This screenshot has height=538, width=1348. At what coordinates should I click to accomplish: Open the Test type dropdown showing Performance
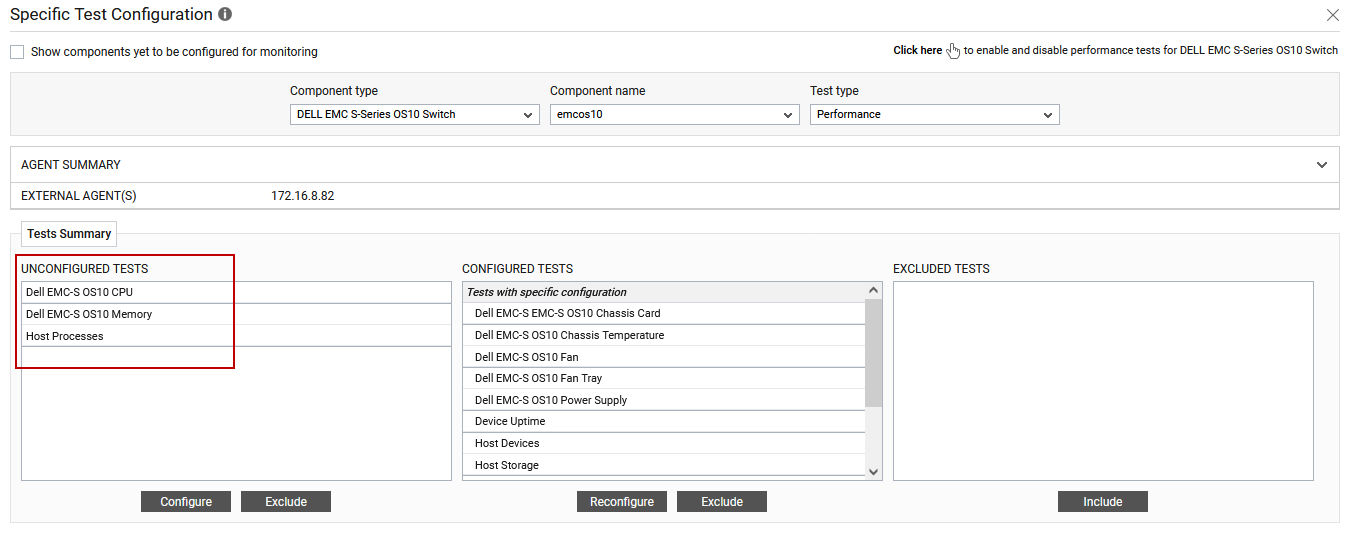935,115
